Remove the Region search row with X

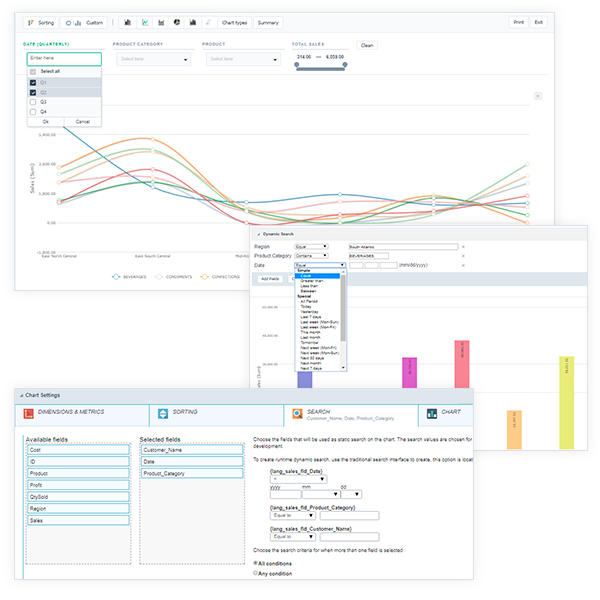[x=463, y=246]
